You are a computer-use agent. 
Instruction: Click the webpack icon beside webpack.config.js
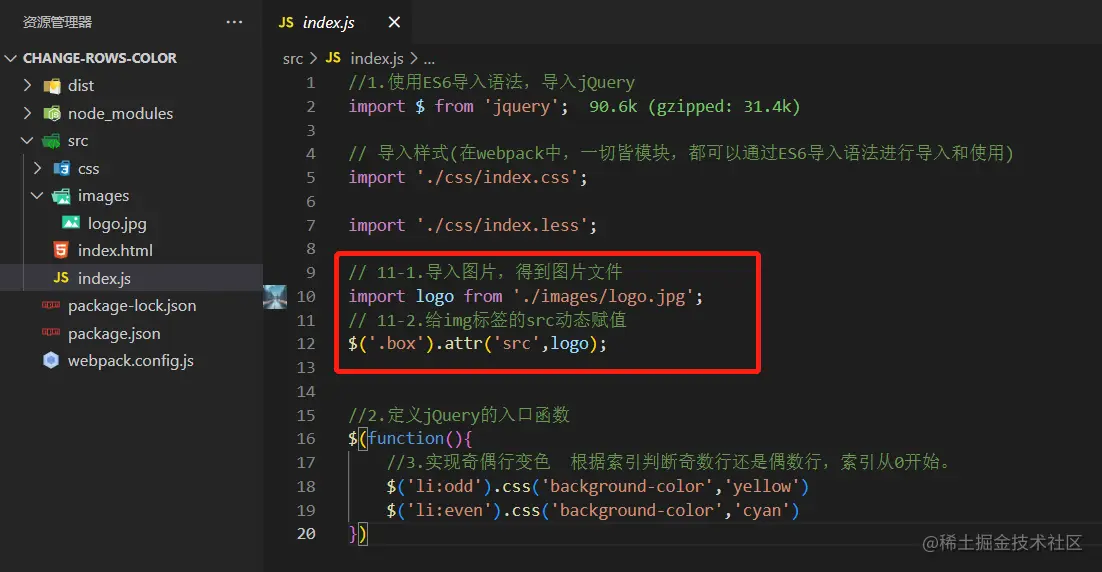click(51, 360)
